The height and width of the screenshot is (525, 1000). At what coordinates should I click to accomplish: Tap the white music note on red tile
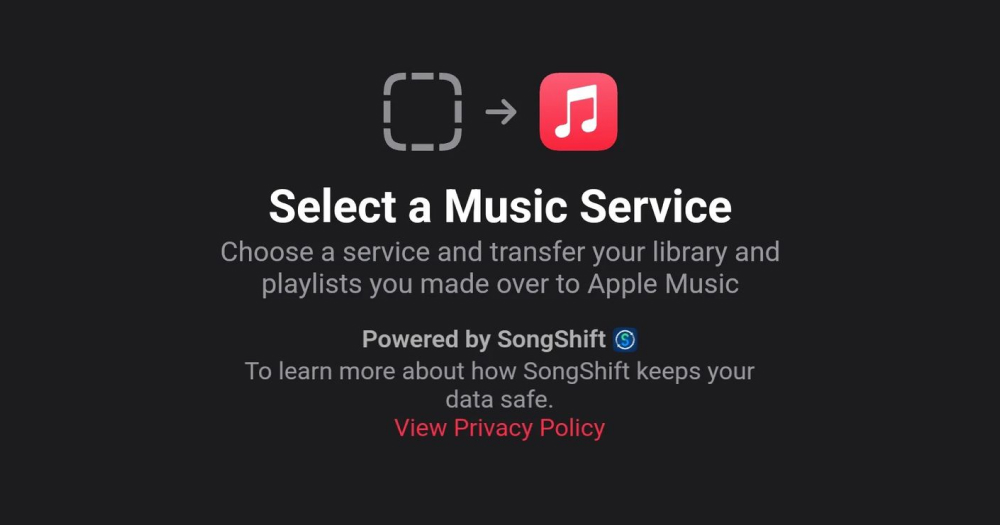578,112
